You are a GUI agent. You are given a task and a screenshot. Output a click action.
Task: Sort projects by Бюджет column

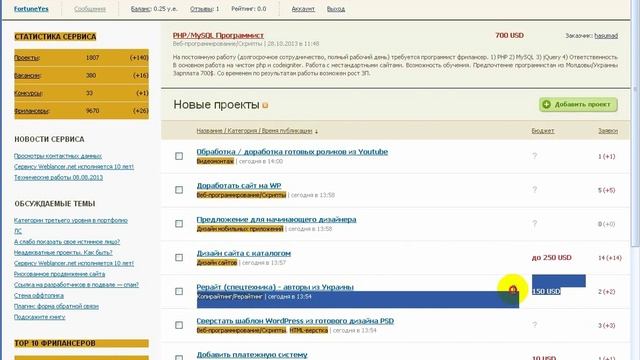pos(542,131)
